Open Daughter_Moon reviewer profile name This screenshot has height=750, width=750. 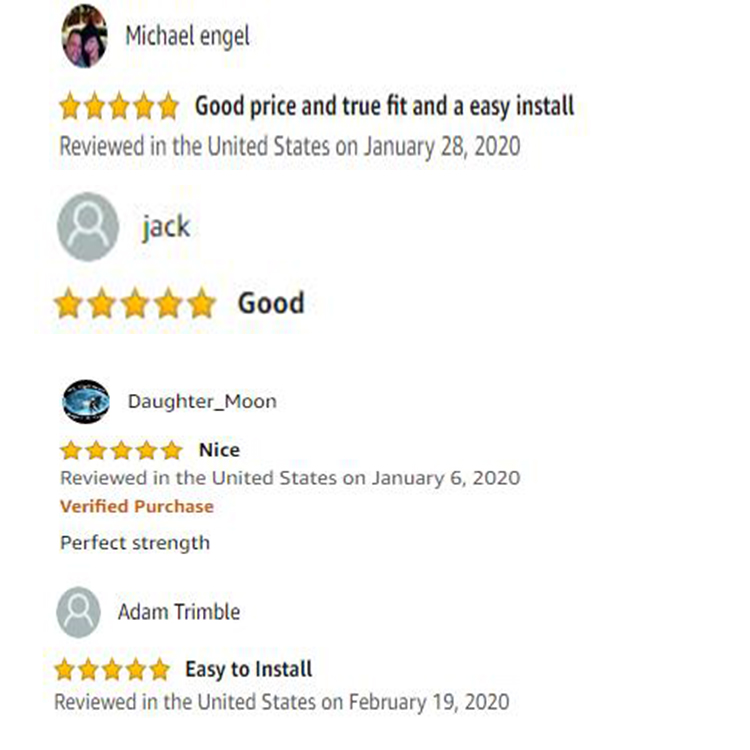[x=202, y=402]
